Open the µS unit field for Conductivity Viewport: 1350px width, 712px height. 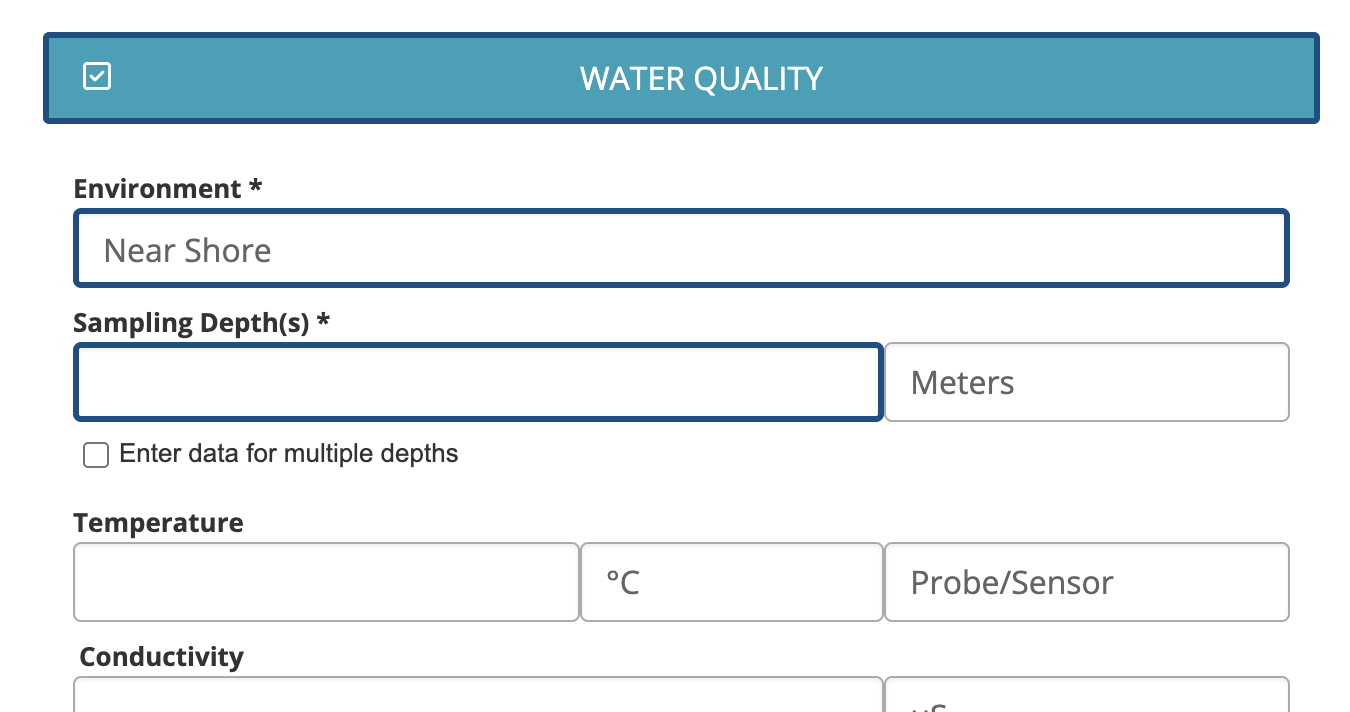(1086, 700)
